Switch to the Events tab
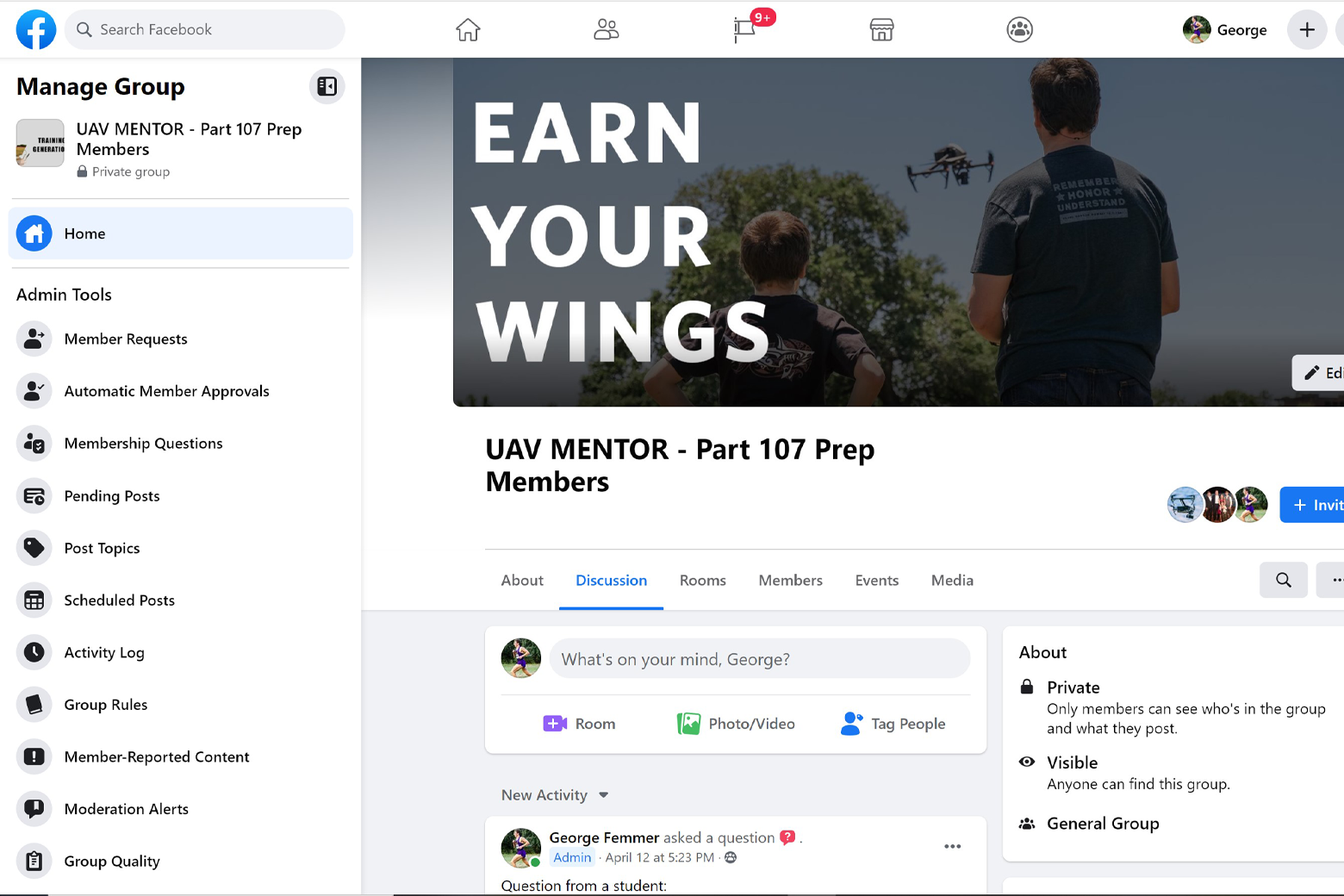Image resolution: width=1344 pixels, height=896 pixels. coord(877,581)
